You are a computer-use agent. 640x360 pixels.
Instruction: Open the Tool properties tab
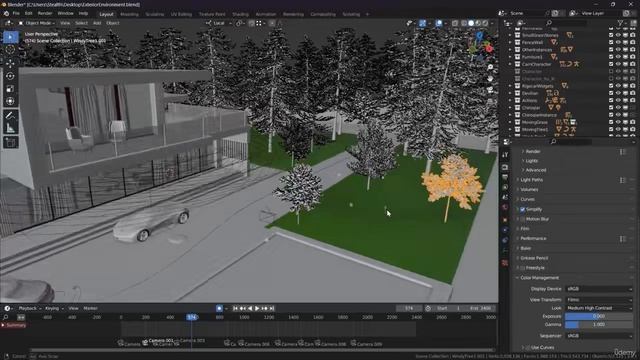coord(505,155)
